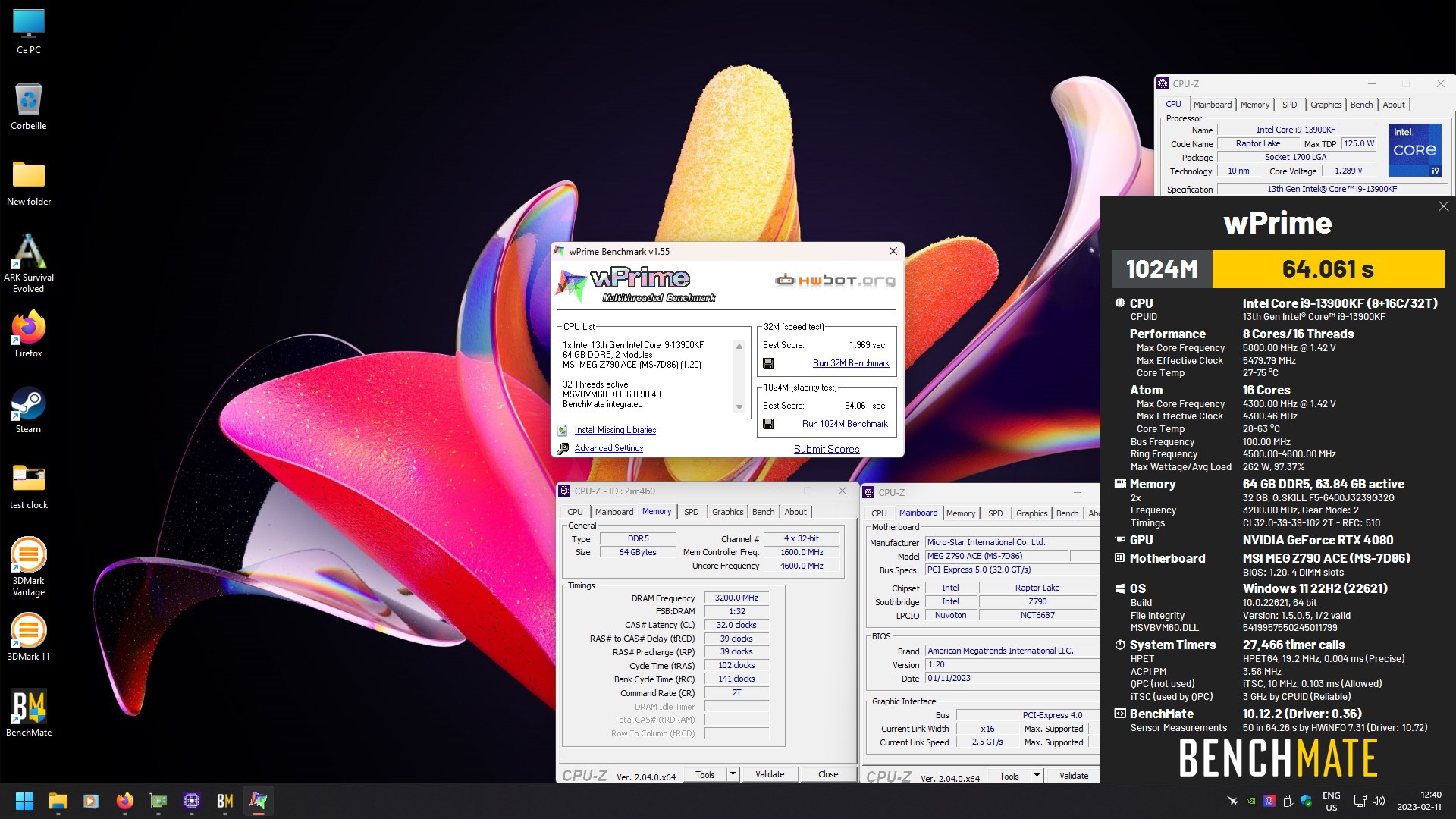Click the floppy save icon in the 1024M stability test box
This screenshot has width=1456, height=819.
click(768, 424)
